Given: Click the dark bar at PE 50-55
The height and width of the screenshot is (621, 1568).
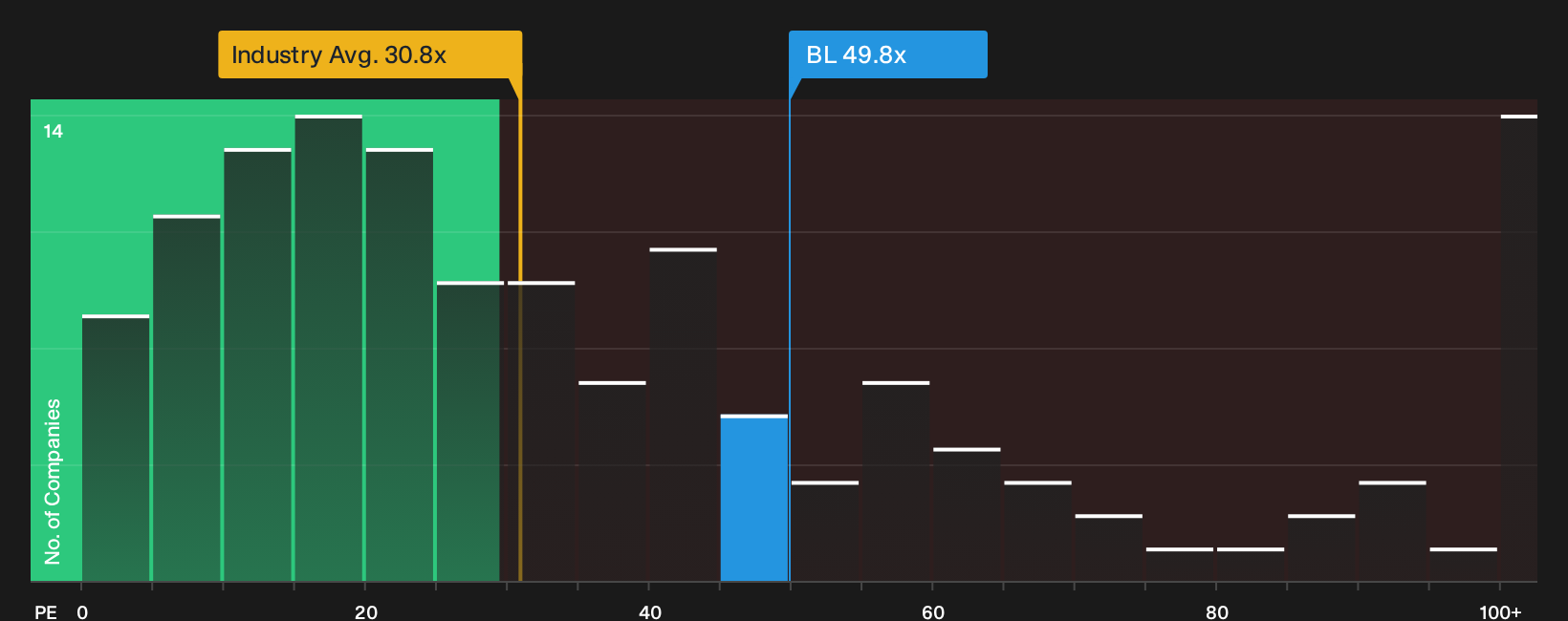Looking at the screenshot, I should 825,531.
